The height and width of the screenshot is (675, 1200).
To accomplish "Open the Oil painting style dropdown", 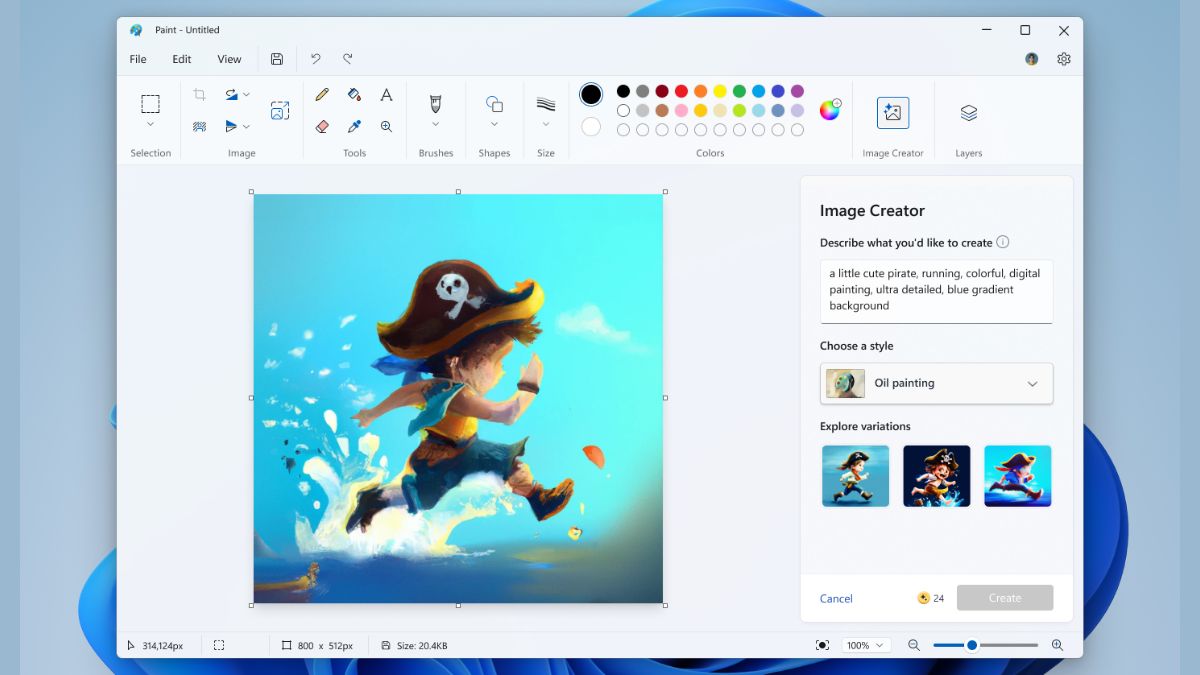I will [936, 383].
